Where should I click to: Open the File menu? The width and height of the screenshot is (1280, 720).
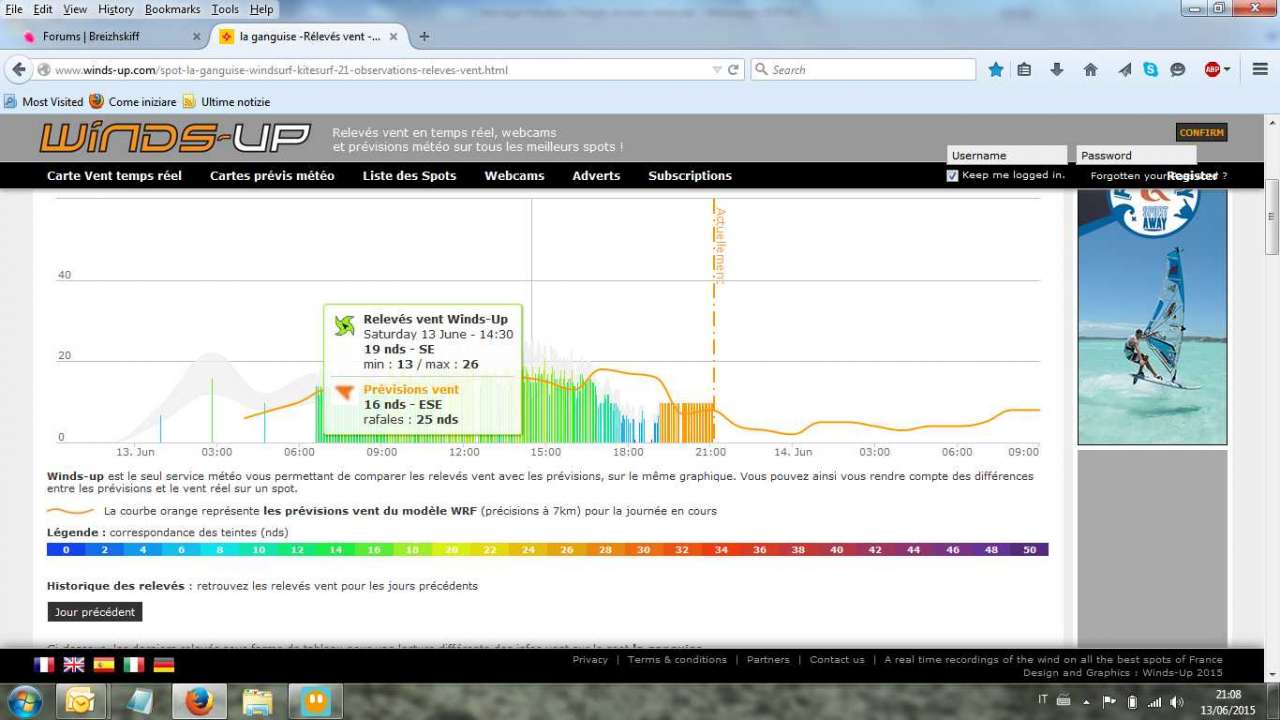(14, 9)
